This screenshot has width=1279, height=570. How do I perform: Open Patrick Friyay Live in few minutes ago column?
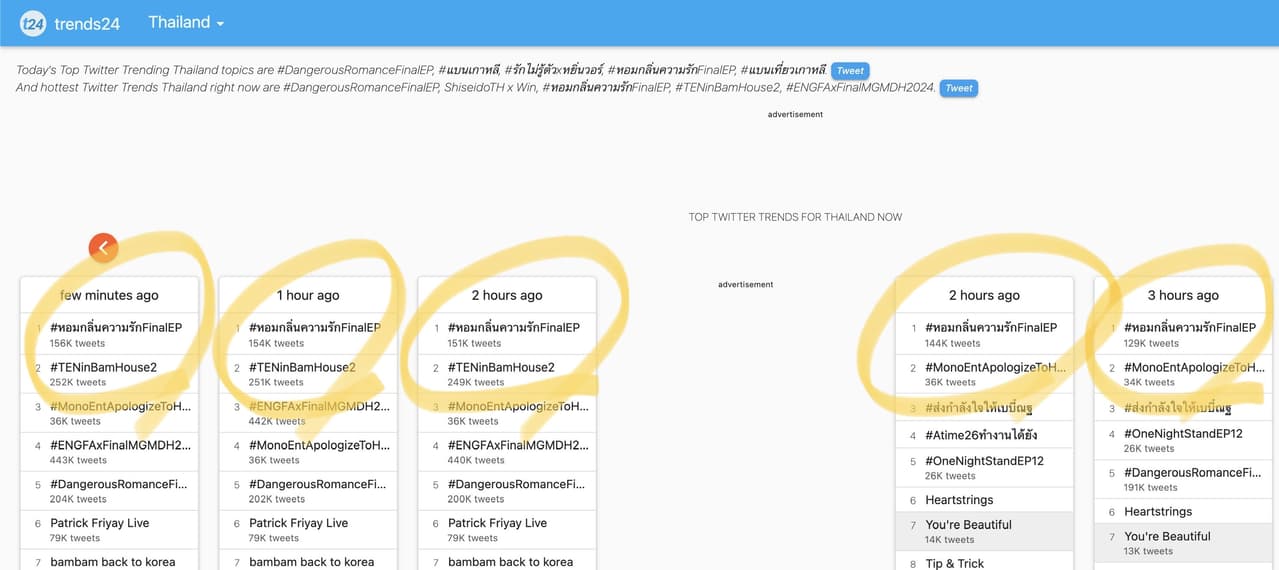point(99,523)
